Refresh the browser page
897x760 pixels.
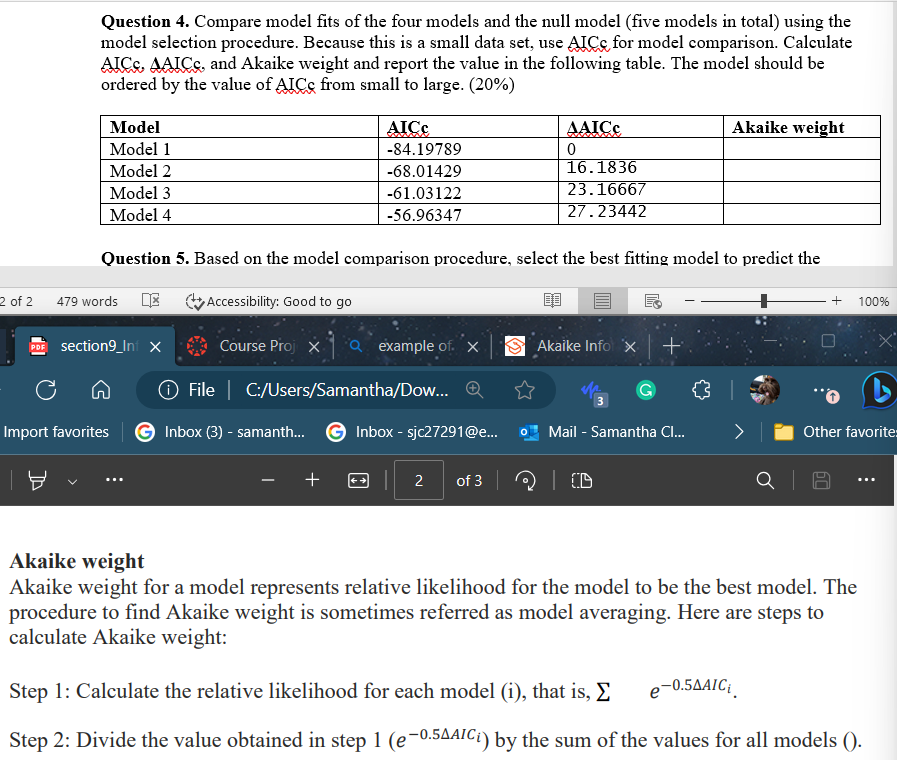click(46, 390)
